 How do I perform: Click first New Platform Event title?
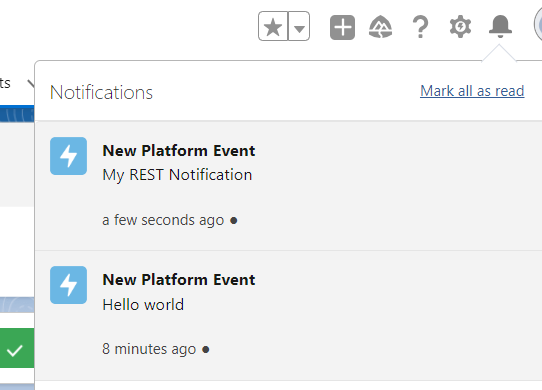(179, 151)
